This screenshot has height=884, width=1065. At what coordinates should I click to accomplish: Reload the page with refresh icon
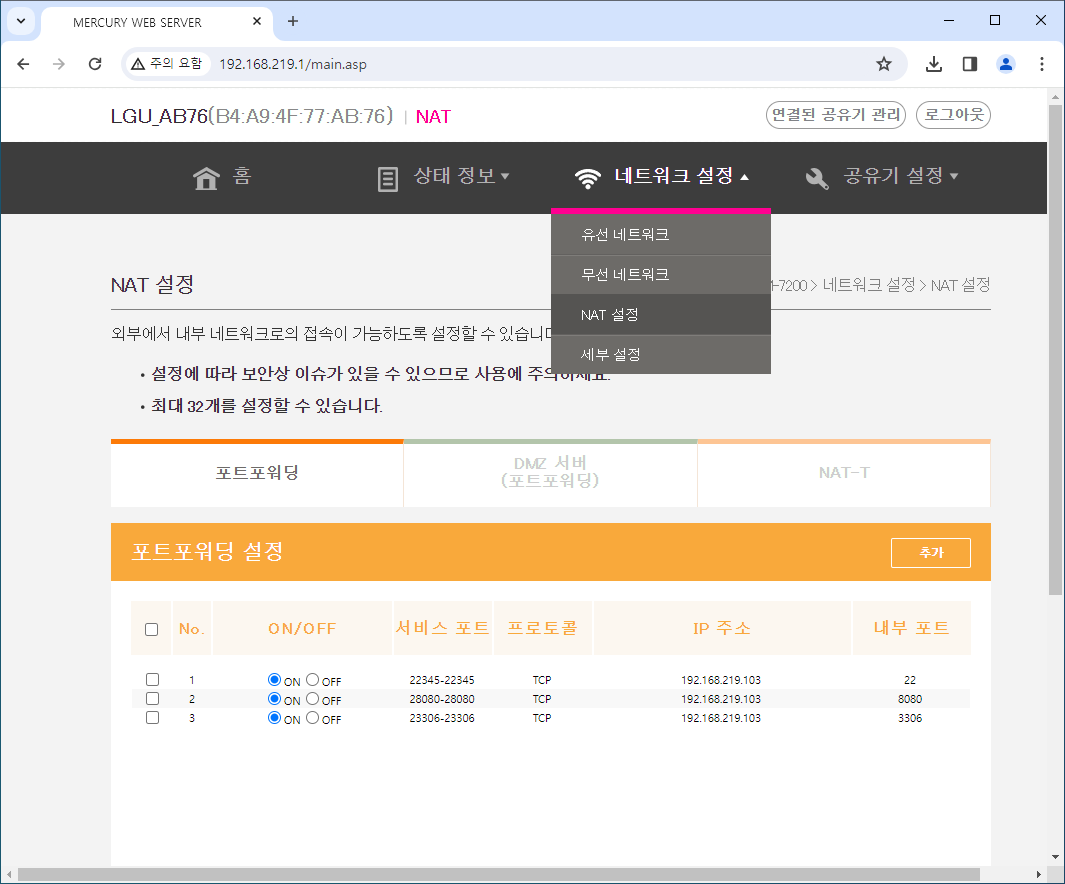(x=95, y=64)
